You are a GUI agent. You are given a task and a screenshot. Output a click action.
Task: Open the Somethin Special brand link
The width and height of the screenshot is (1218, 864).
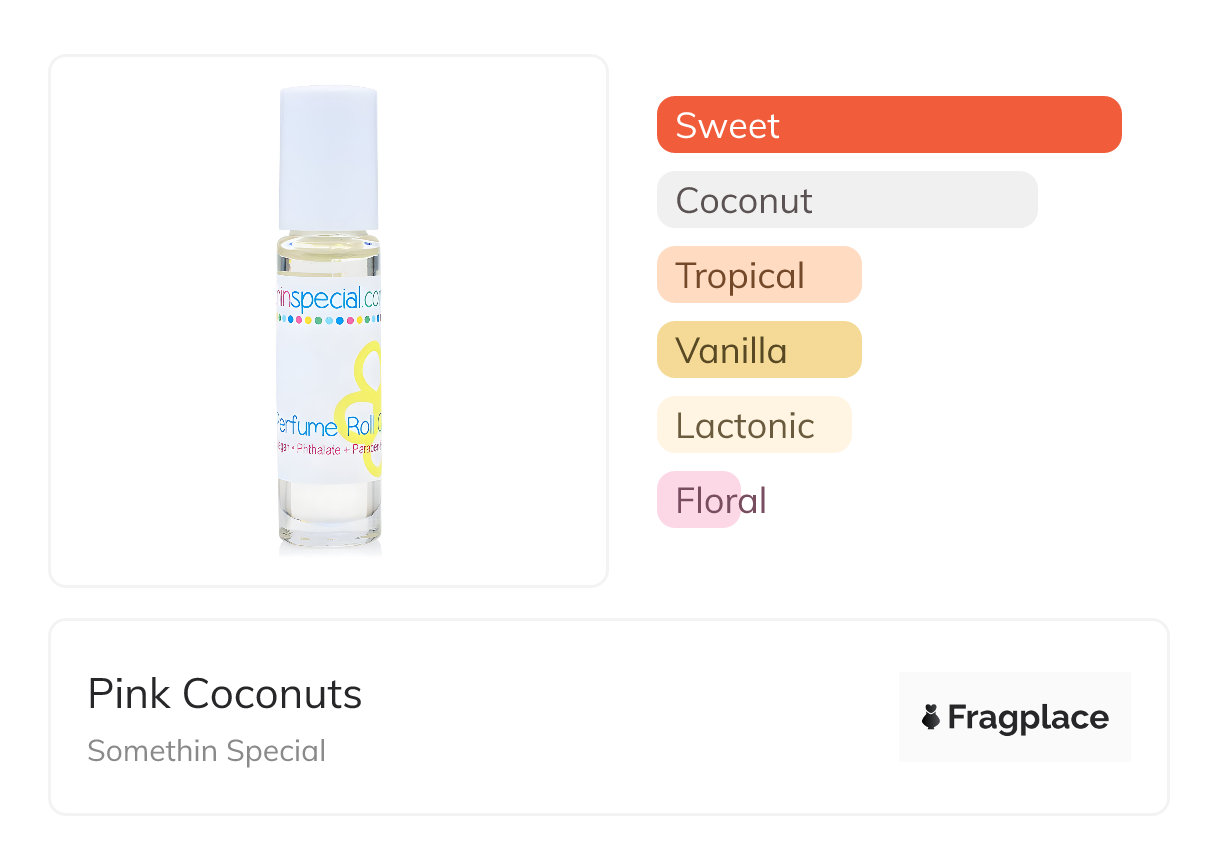click(x=207, y=750)
